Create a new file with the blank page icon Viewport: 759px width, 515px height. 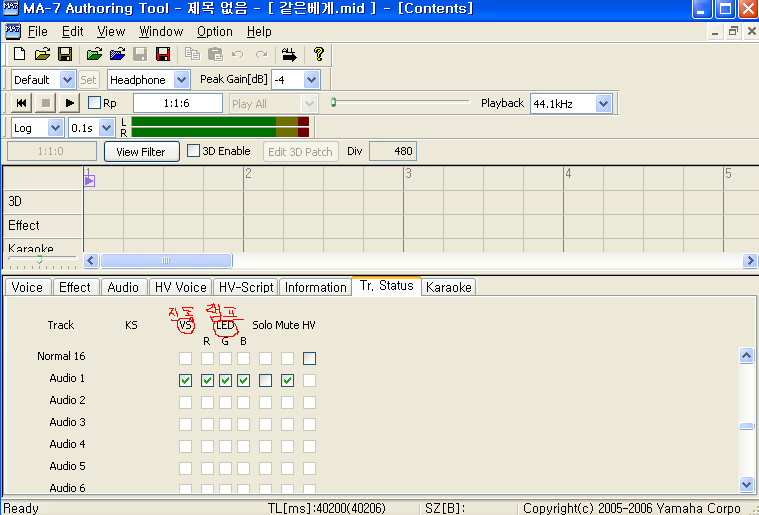pyautogui.click(x=19, y=54)
